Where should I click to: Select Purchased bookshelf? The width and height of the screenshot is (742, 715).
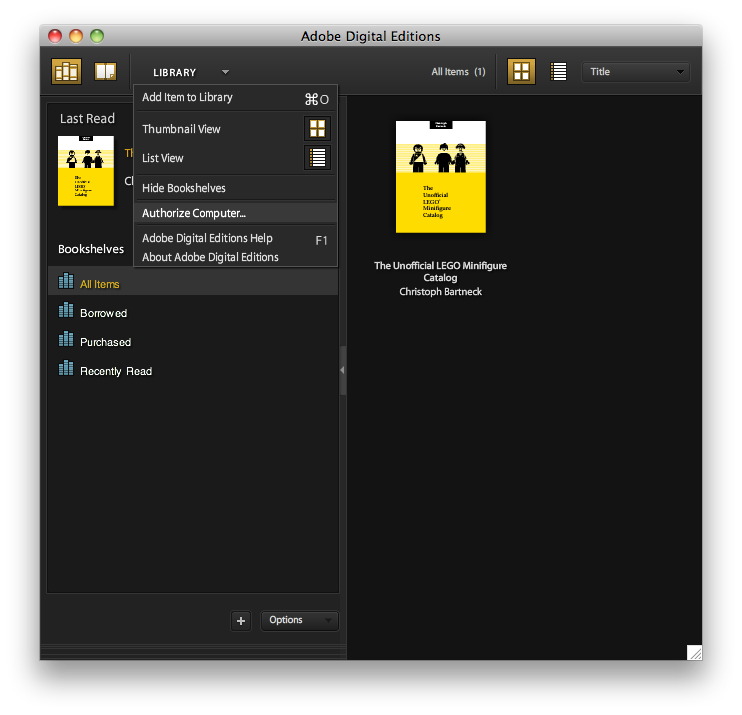click(193, 341)
